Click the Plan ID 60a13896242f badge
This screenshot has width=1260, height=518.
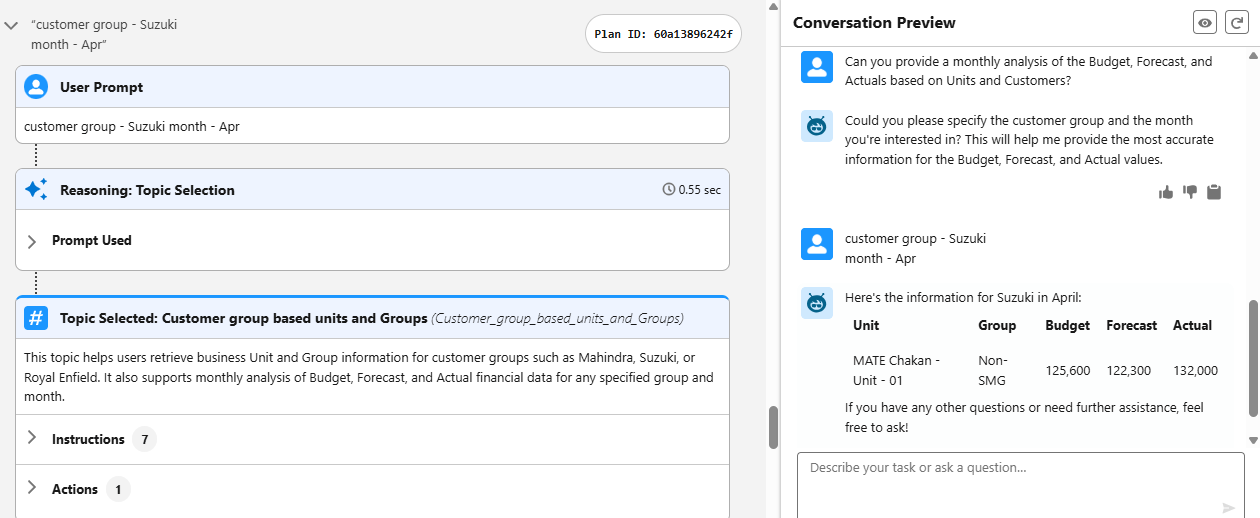[663, 34]
